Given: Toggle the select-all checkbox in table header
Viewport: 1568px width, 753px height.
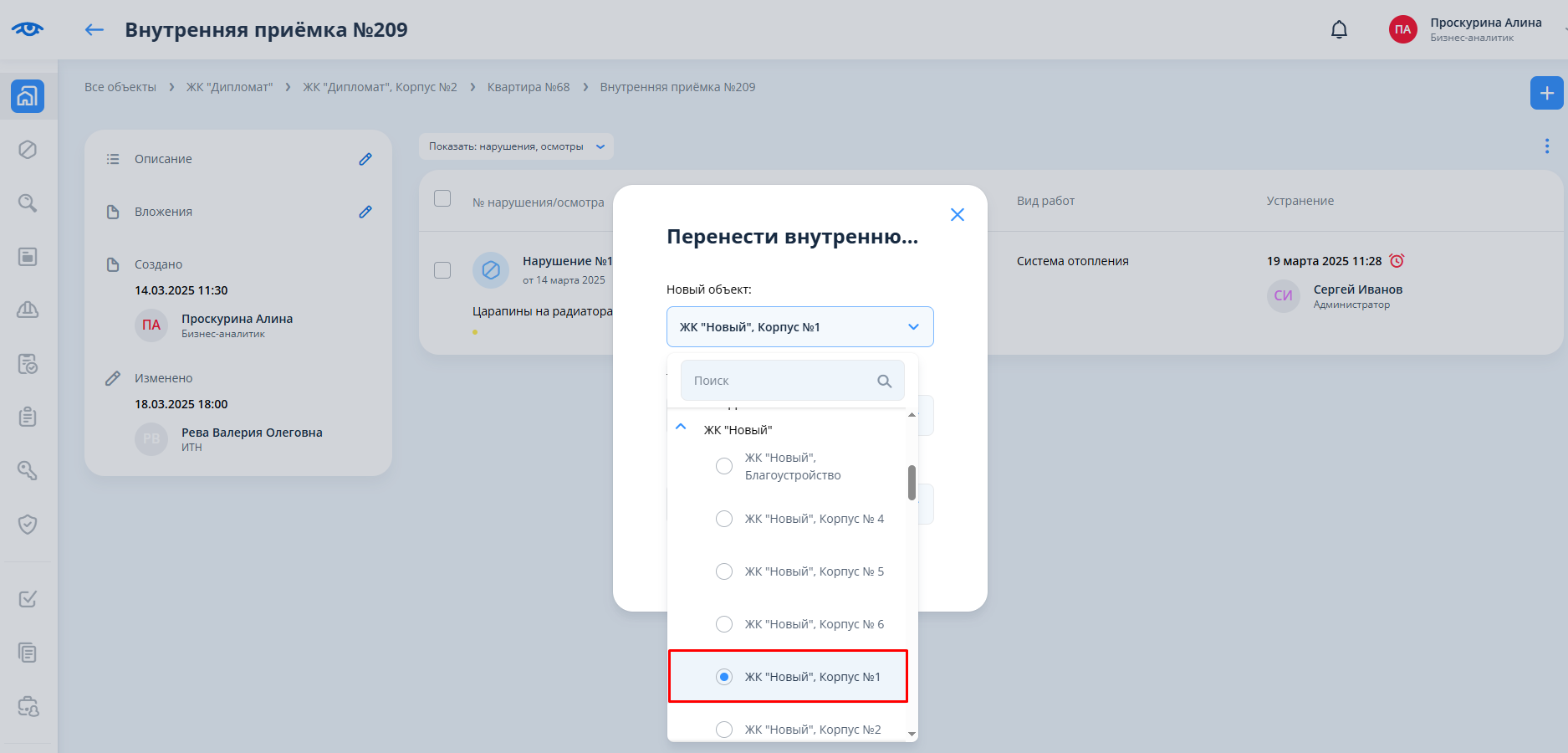Looking at the screenshot, I should 442,198.
